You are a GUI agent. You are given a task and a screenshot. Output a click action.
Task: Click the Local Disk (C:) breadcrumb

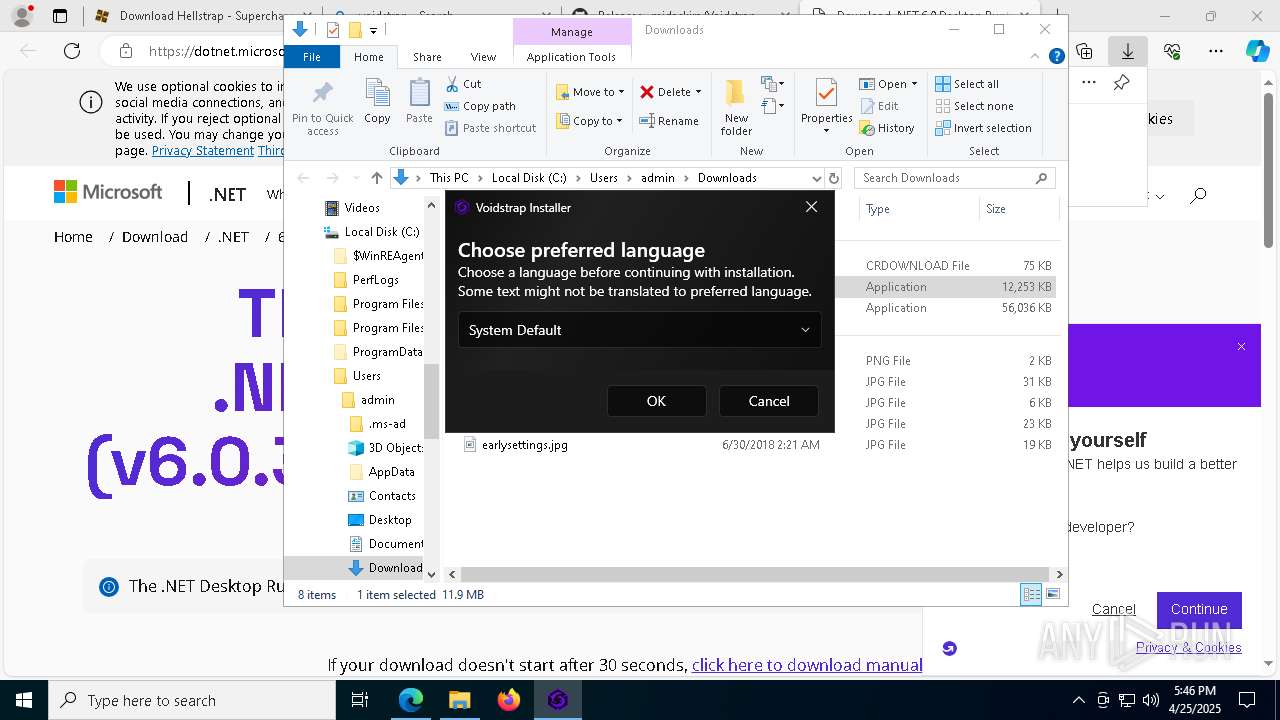(x=529, y=178)
